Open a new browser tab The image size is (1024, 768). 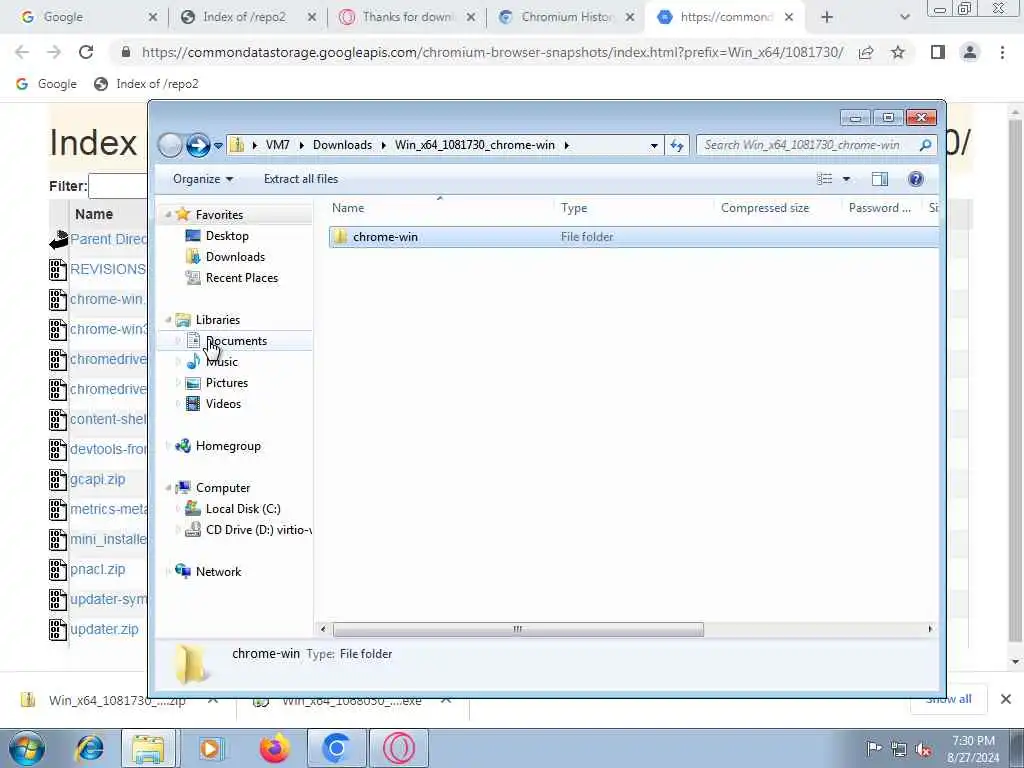tap(827, 18)
